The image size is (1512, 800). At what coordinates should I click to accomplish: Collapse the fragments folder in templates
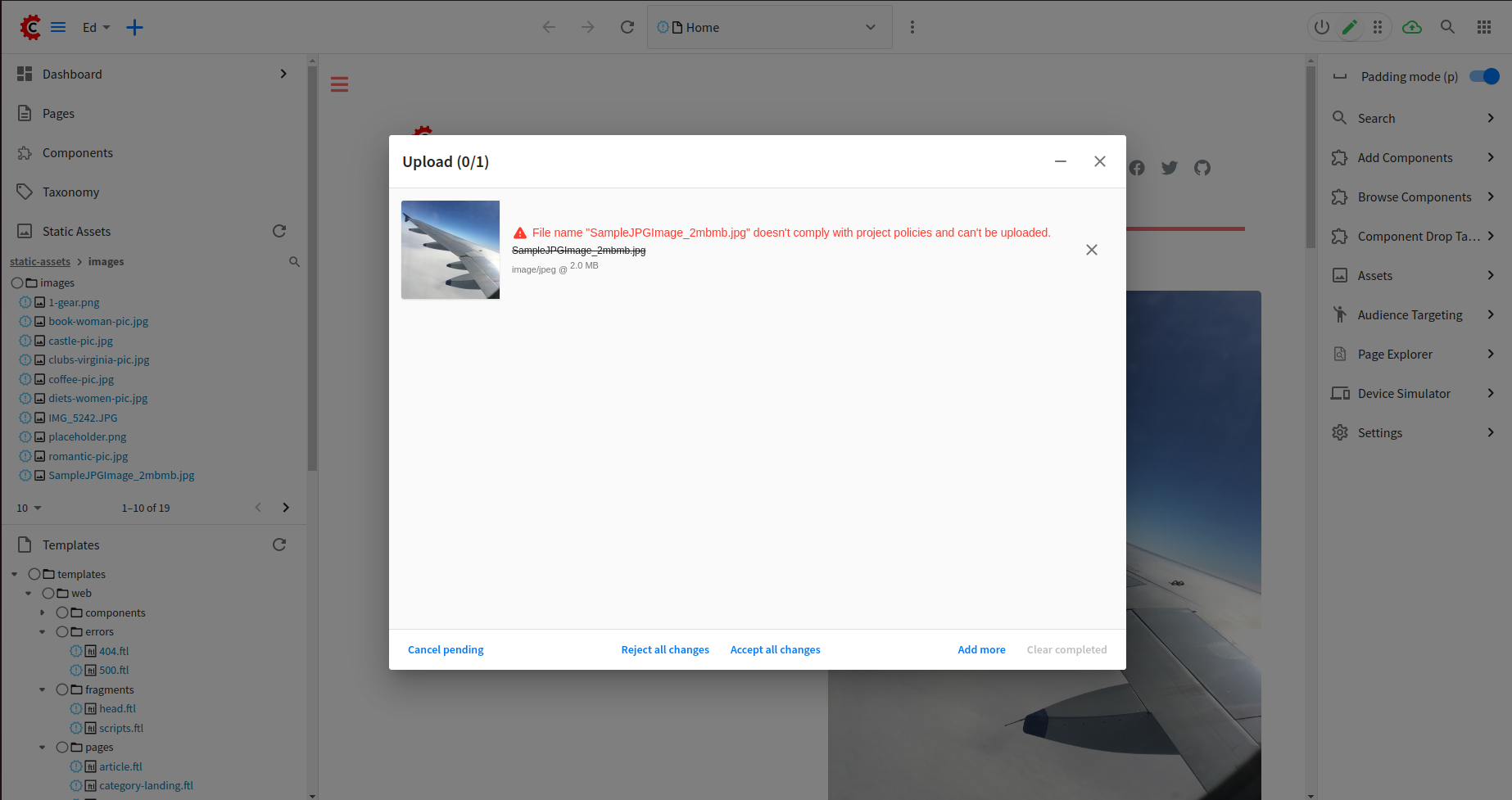(x=43, y=689)
